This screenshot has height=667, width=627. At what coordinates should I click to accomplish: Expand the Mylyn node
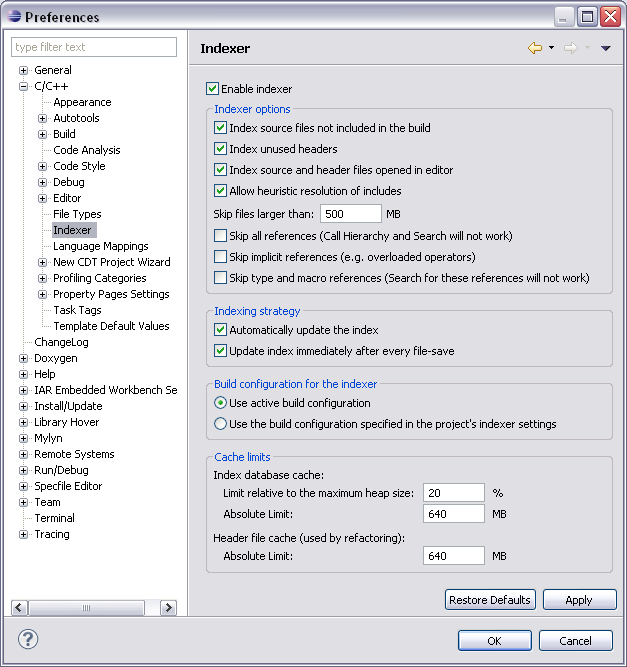(x=23, y=439)
